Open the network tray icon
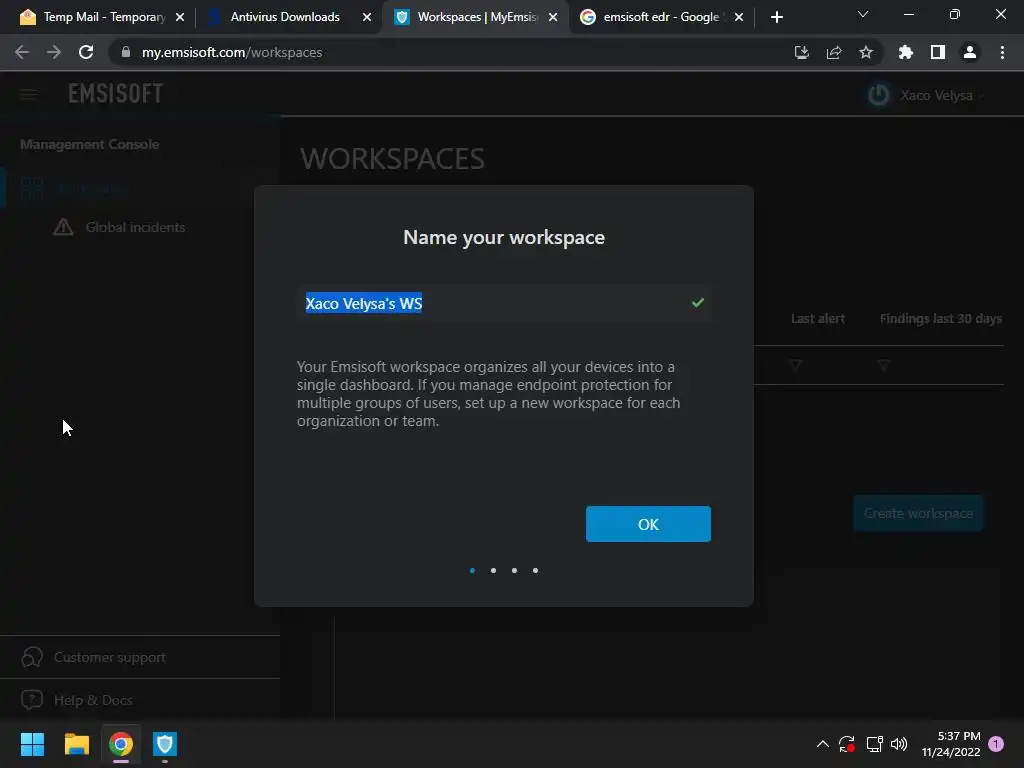Image resolution: width=1024 pixels, height=768 pixels. [x=874, y=744]
